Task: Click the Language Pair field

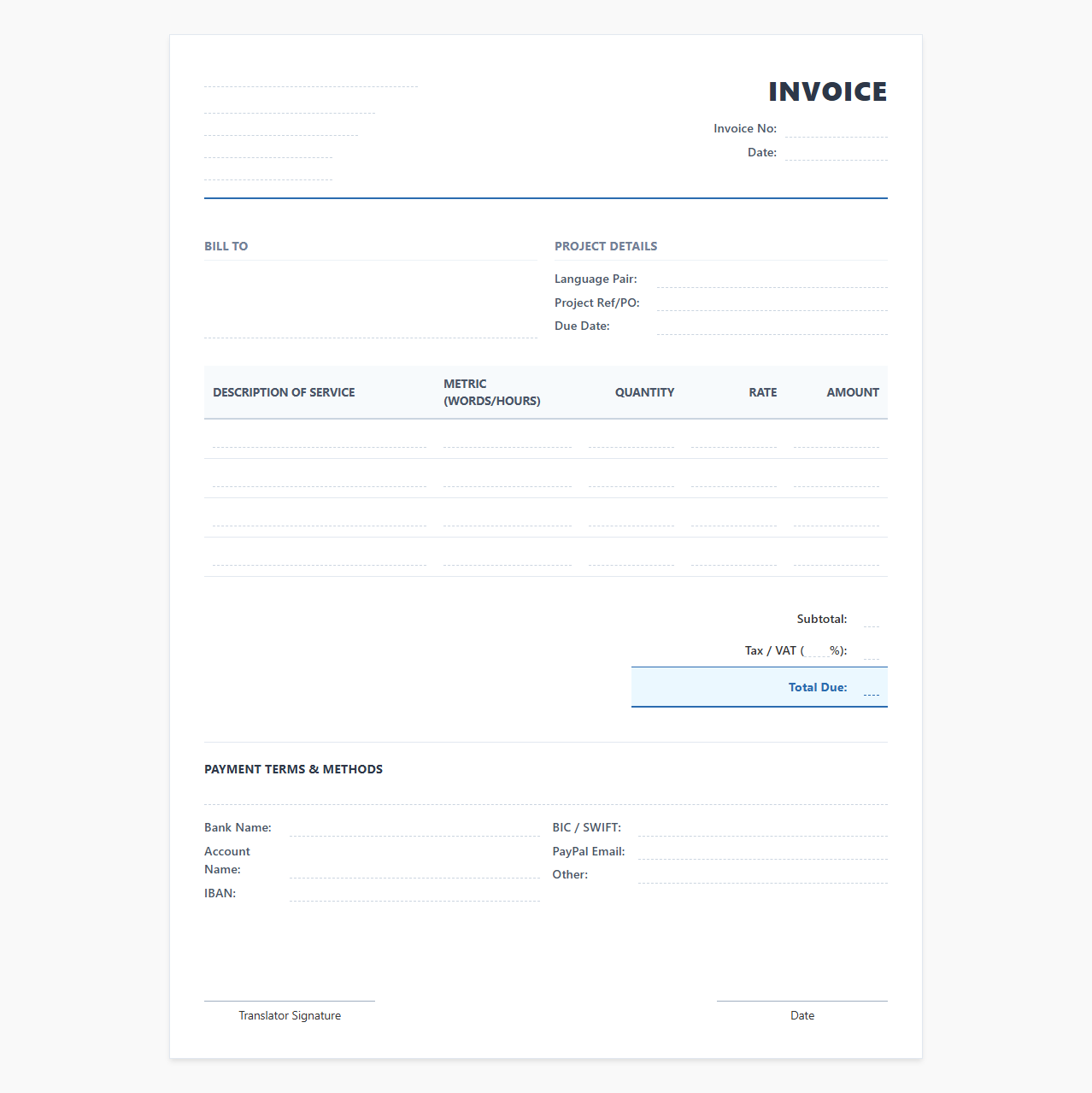Action: coord(772,279)
